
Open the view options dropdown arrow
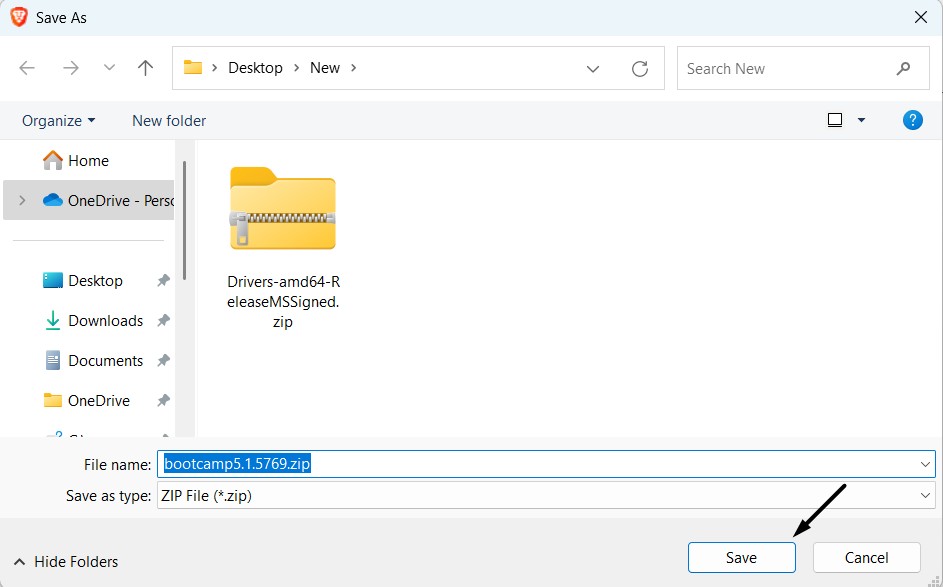coord(861,120)
